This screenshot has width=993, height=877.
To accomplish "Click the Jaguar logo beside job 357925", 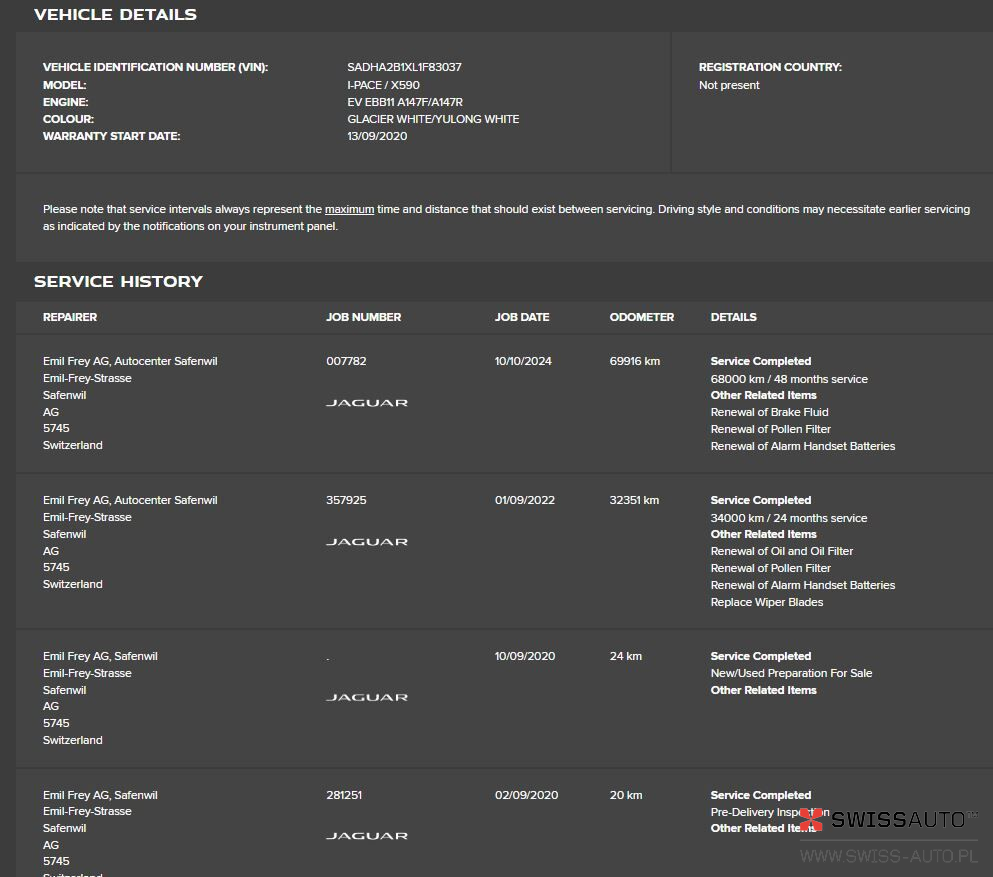I will [366, 542].
